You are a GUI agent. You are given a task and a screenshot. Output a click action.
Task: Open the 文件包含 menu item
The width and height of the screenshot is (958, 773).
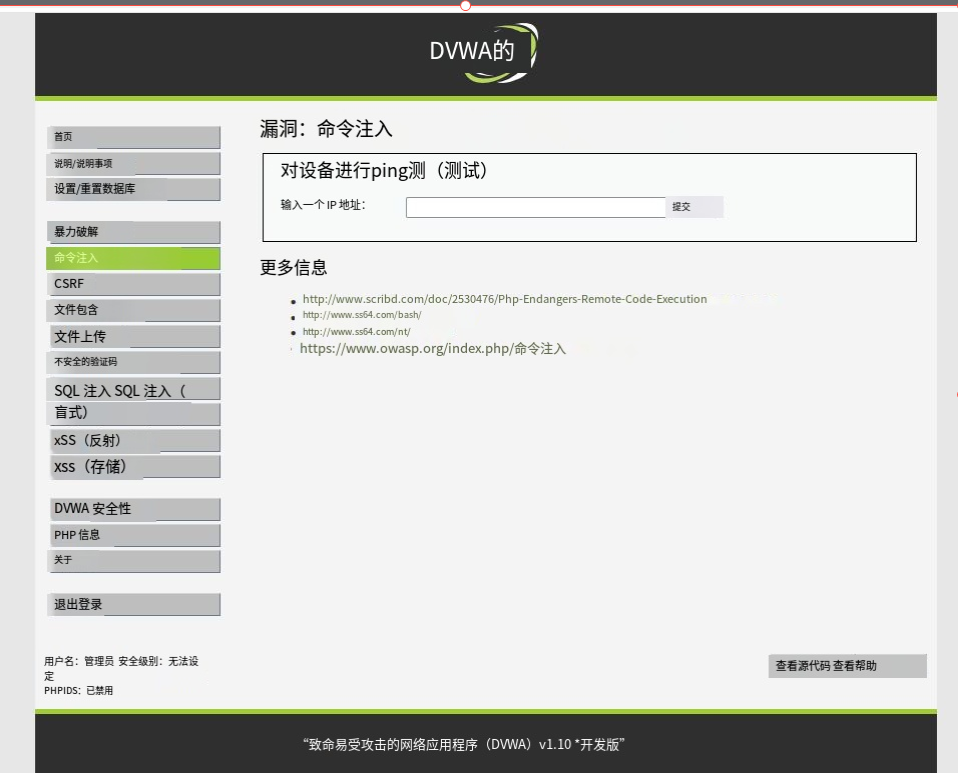[133, 310]
